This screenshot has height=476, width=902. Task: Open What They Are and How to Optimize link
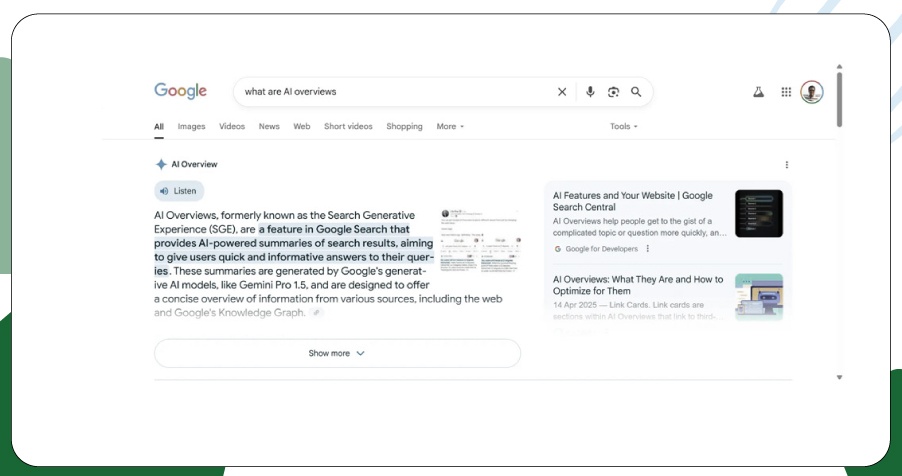638,285
